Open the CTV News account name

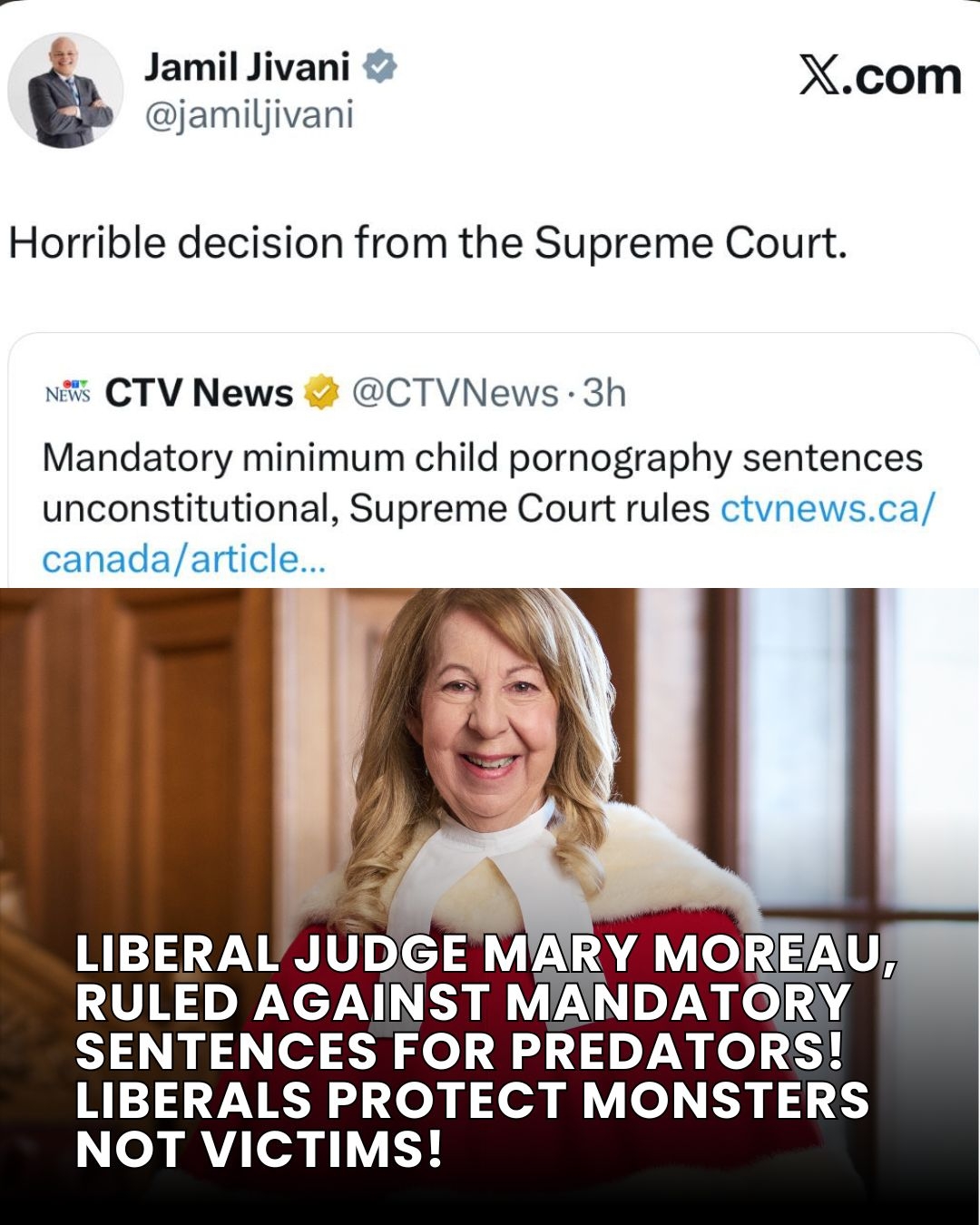[199, 393]
